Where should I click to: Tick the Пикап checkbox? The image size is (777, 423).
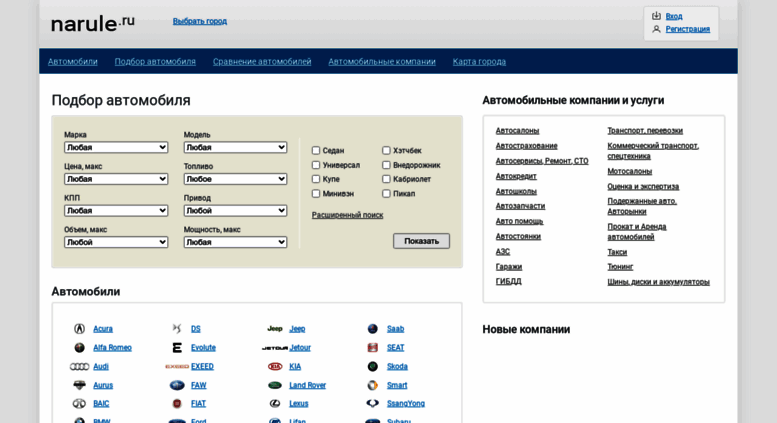coord(386,193)
